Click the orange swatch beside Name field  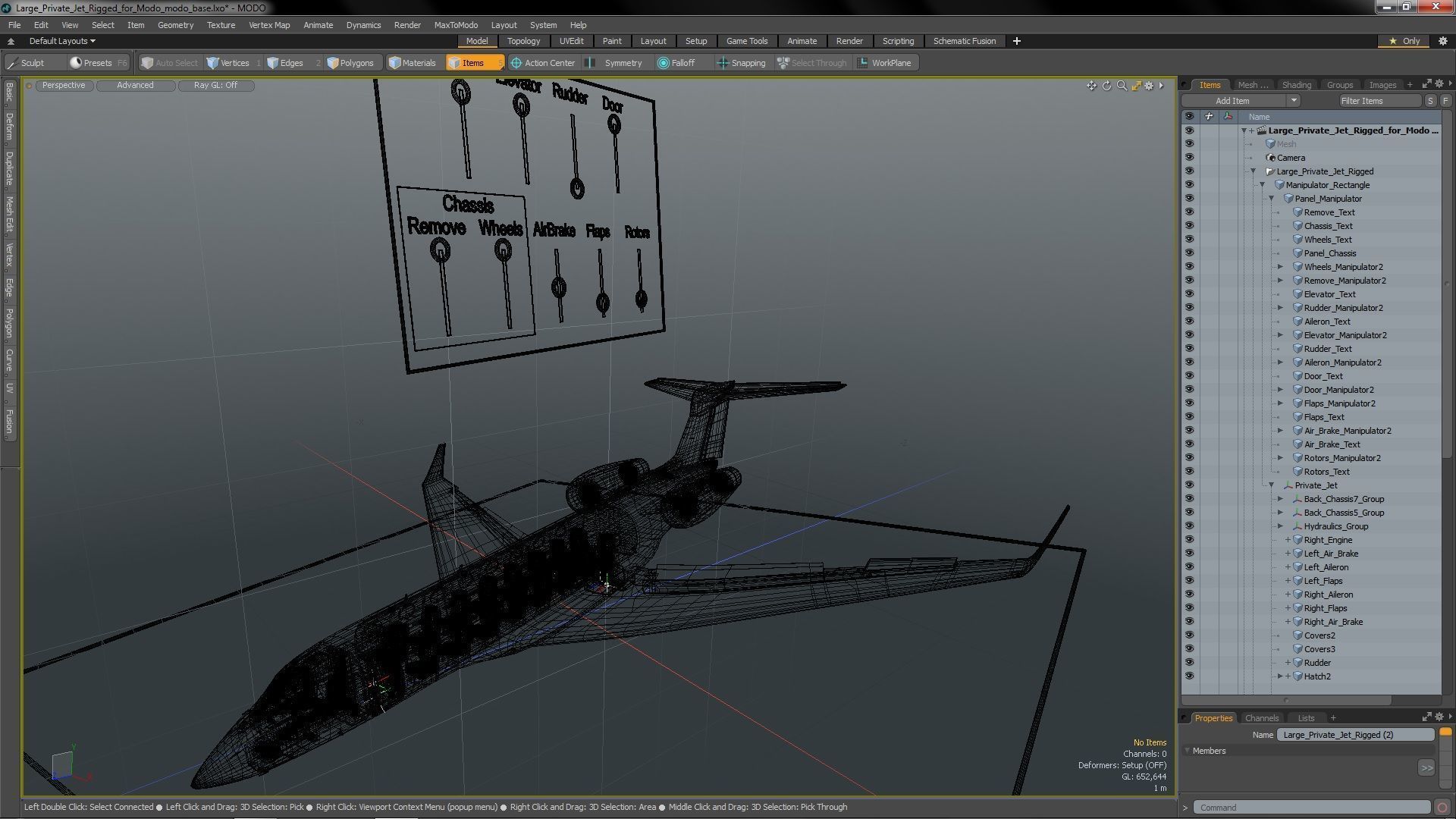click(1445, 733)
